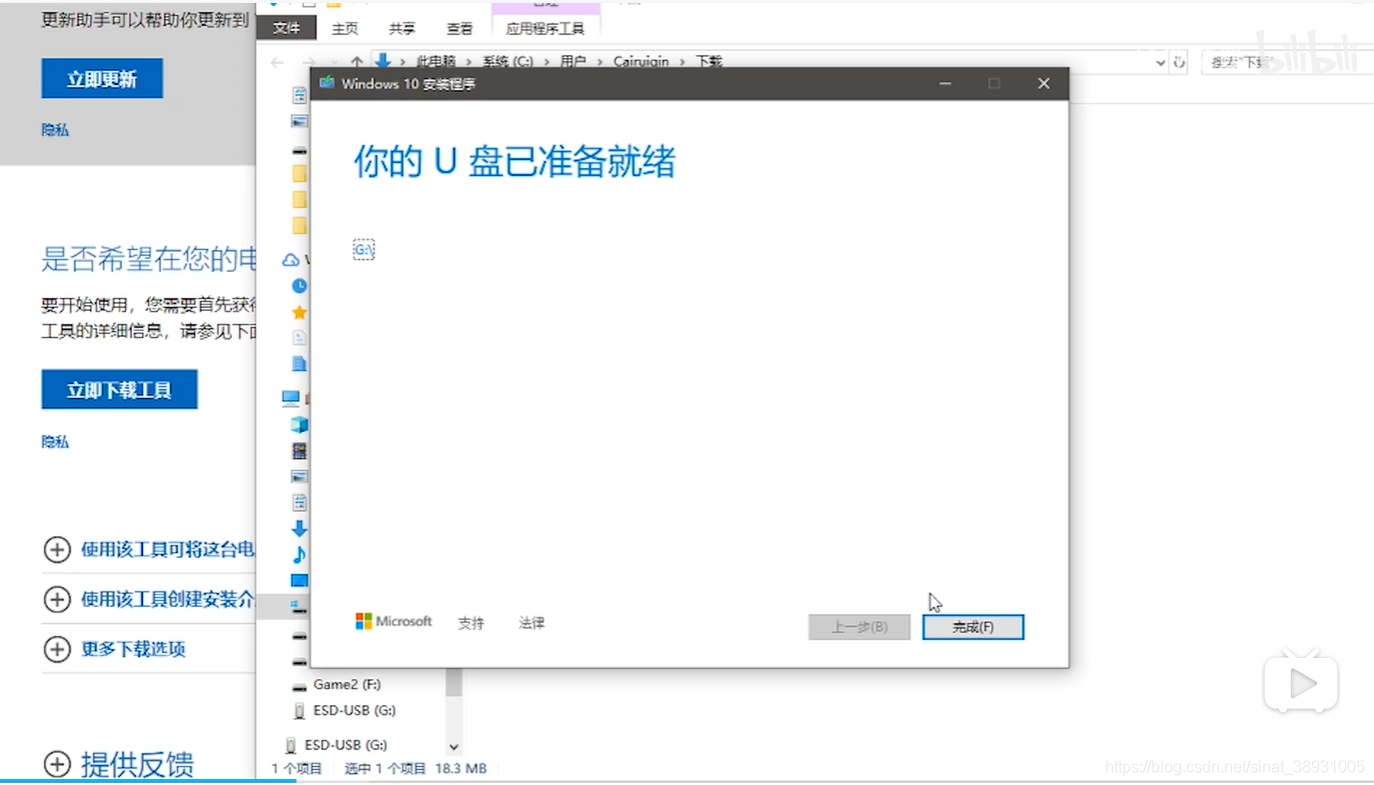Viewport: 1374px width, 785px height.
Task: Open the Music folder icon in the sidebar
Action: pos(299,554)
